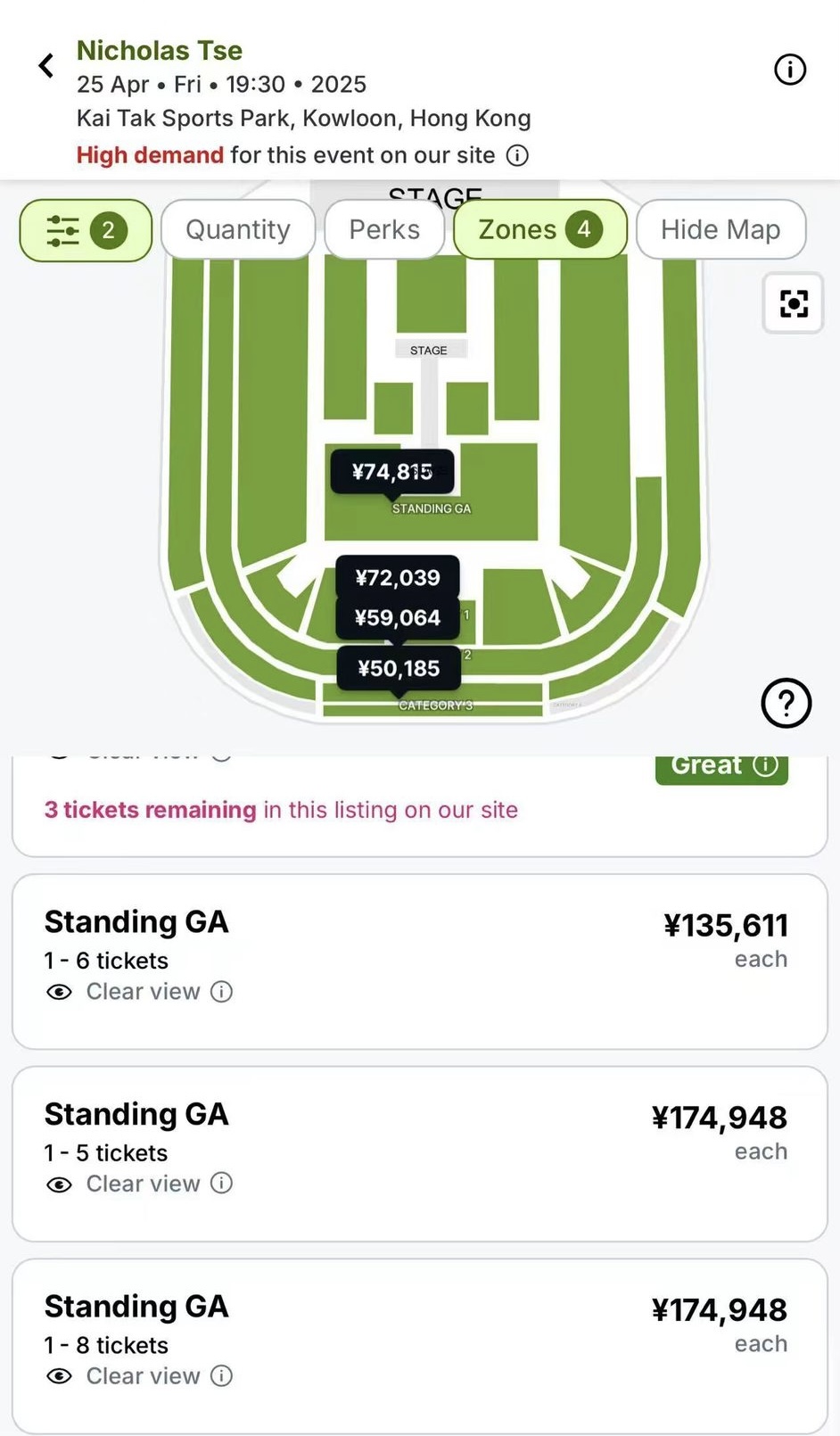Screen dimensions: 840x1436
Task: Tap the back arrow icon
Action: (x=46, y=66)
